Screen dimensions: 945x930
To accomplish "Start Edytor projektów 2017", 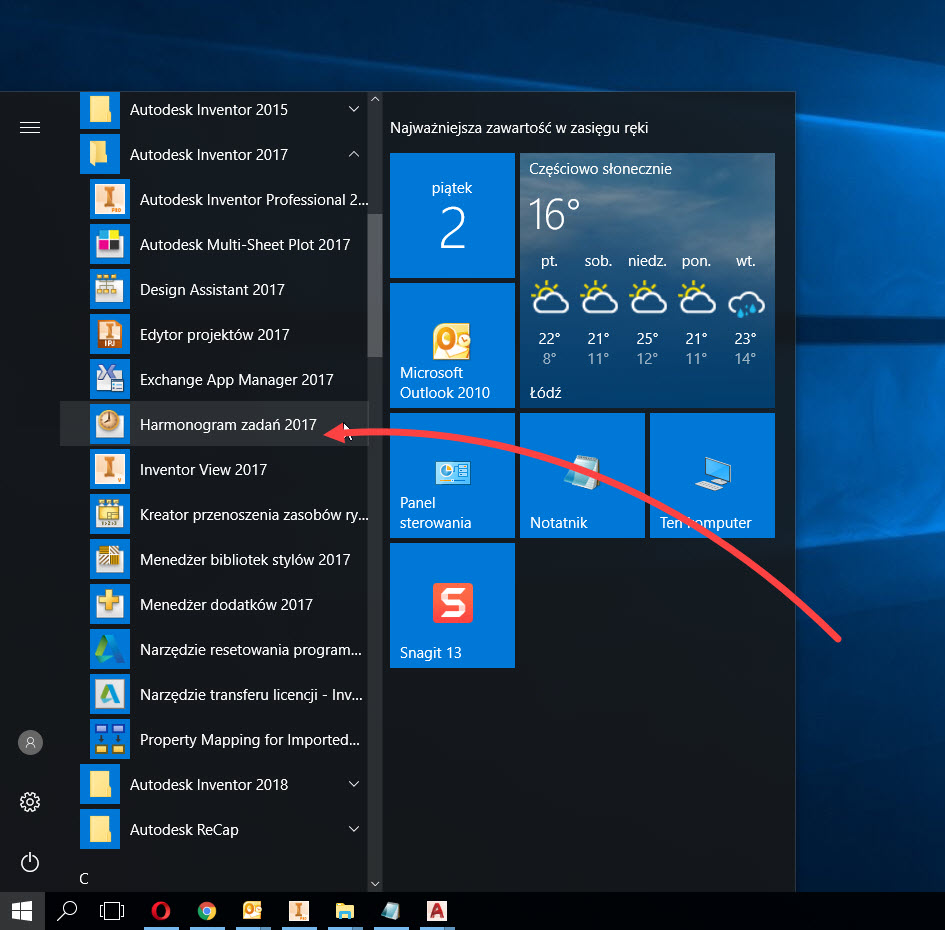I will point(214,335).
